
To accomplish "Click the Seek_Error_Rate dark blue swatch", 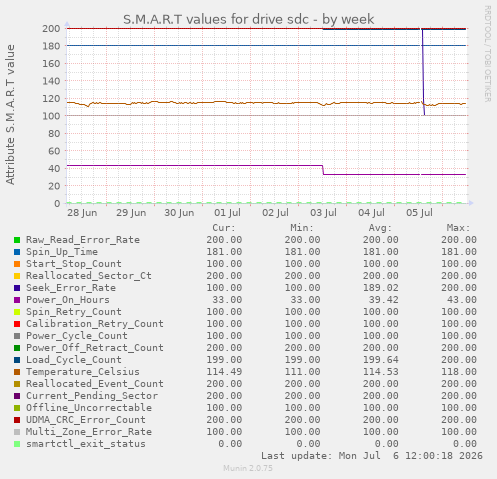I will pyautogui.click(x=17, y=288).
